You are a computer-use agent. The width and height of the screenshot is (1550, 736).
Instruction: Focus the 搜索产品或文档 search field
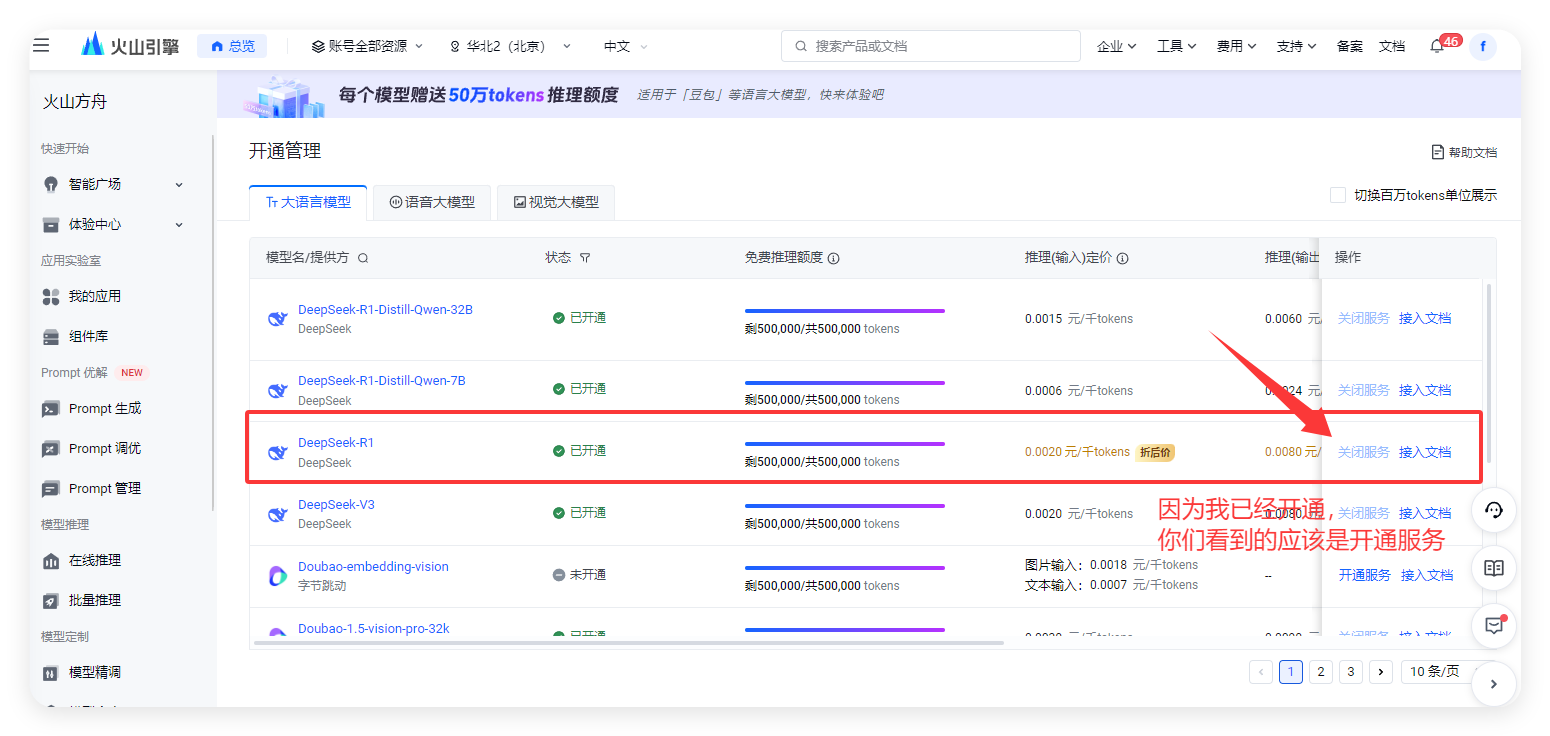tap(931, 46)
